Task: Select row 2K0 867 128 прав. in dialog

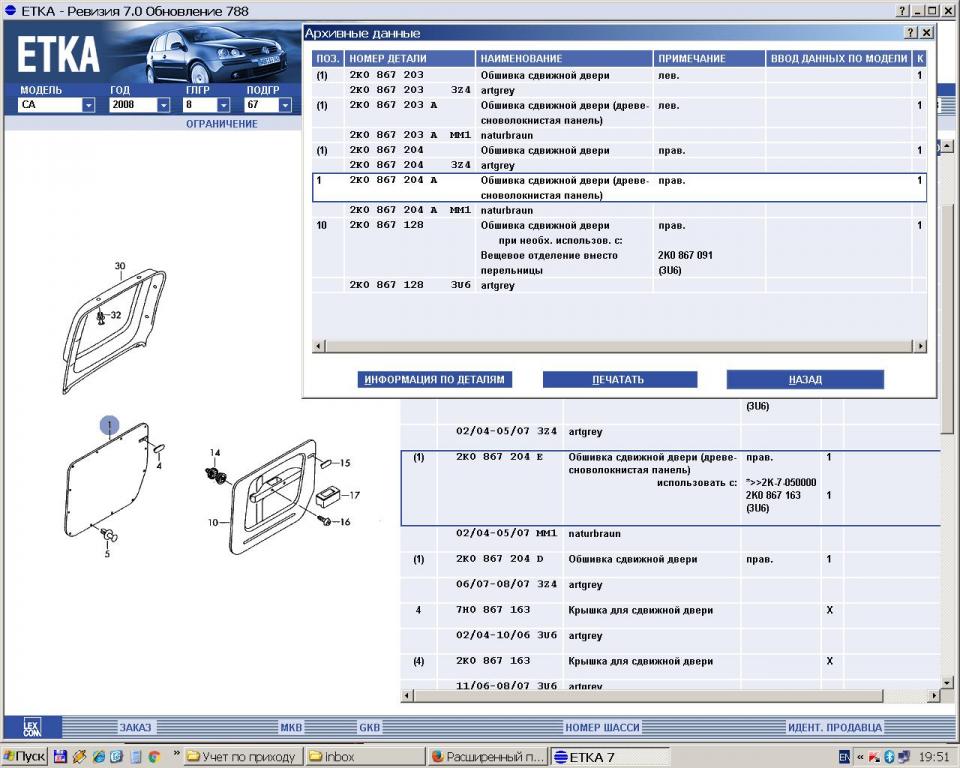Action: click(x=619, y=247)
